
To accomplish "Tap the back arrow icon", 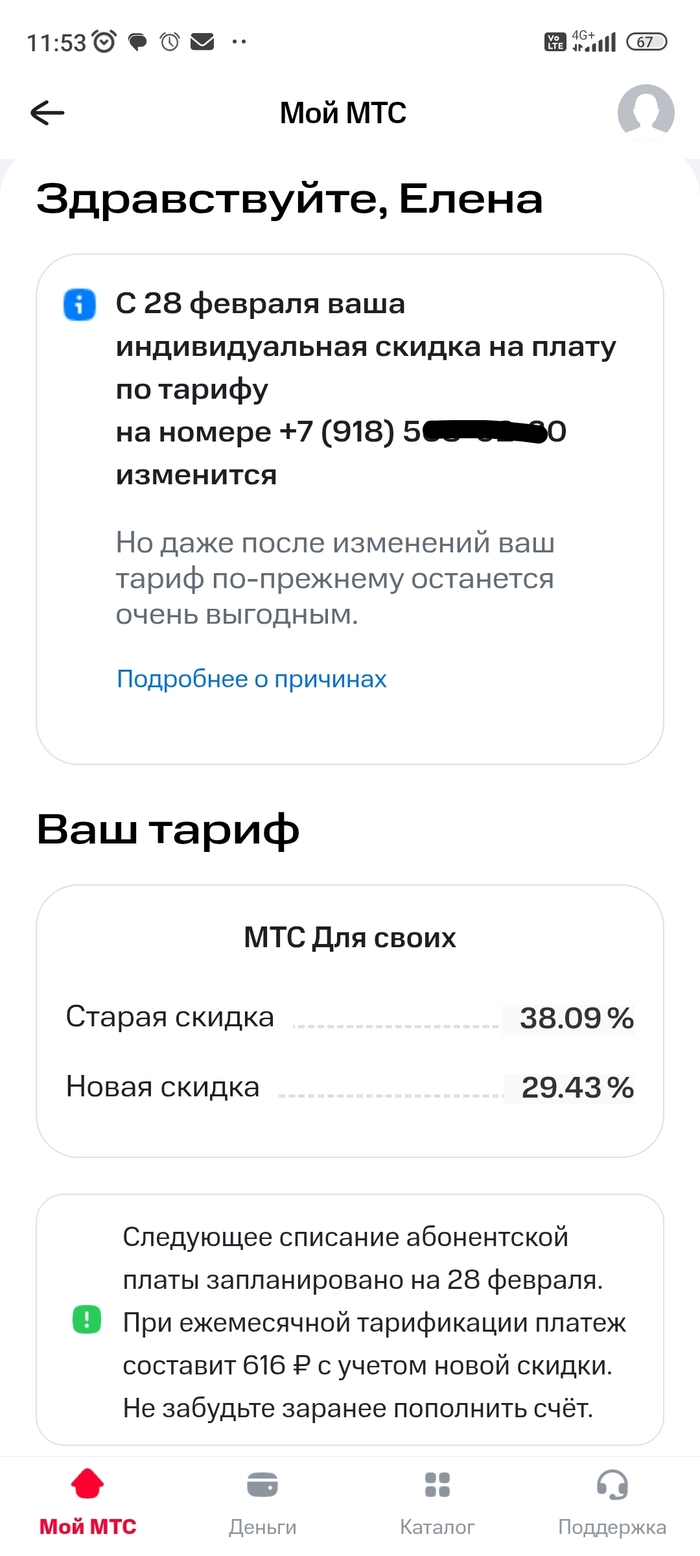I will tap(47, 113).
